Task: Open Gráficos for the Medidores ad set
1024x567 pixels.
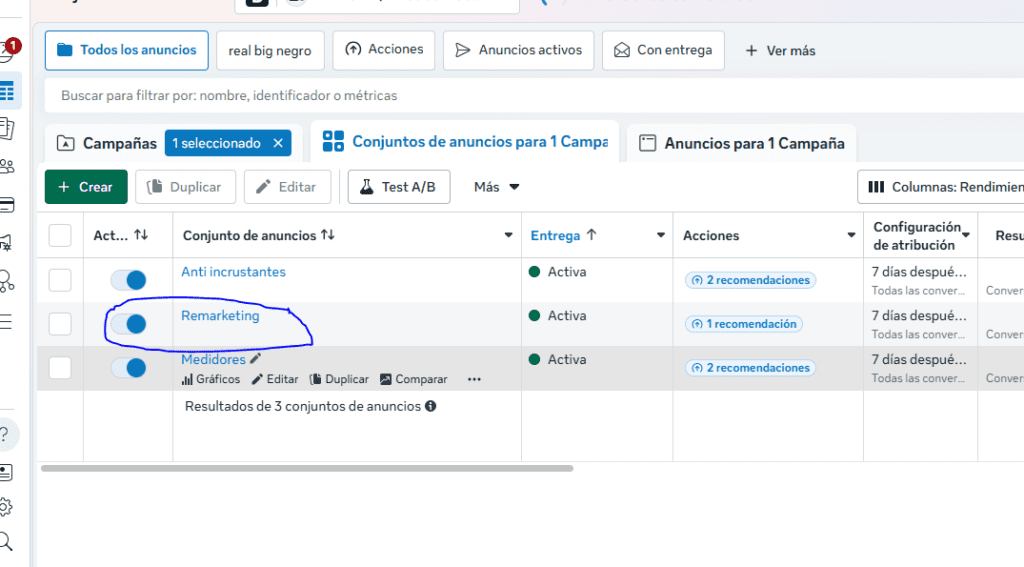Action: (x=211, y=379)
